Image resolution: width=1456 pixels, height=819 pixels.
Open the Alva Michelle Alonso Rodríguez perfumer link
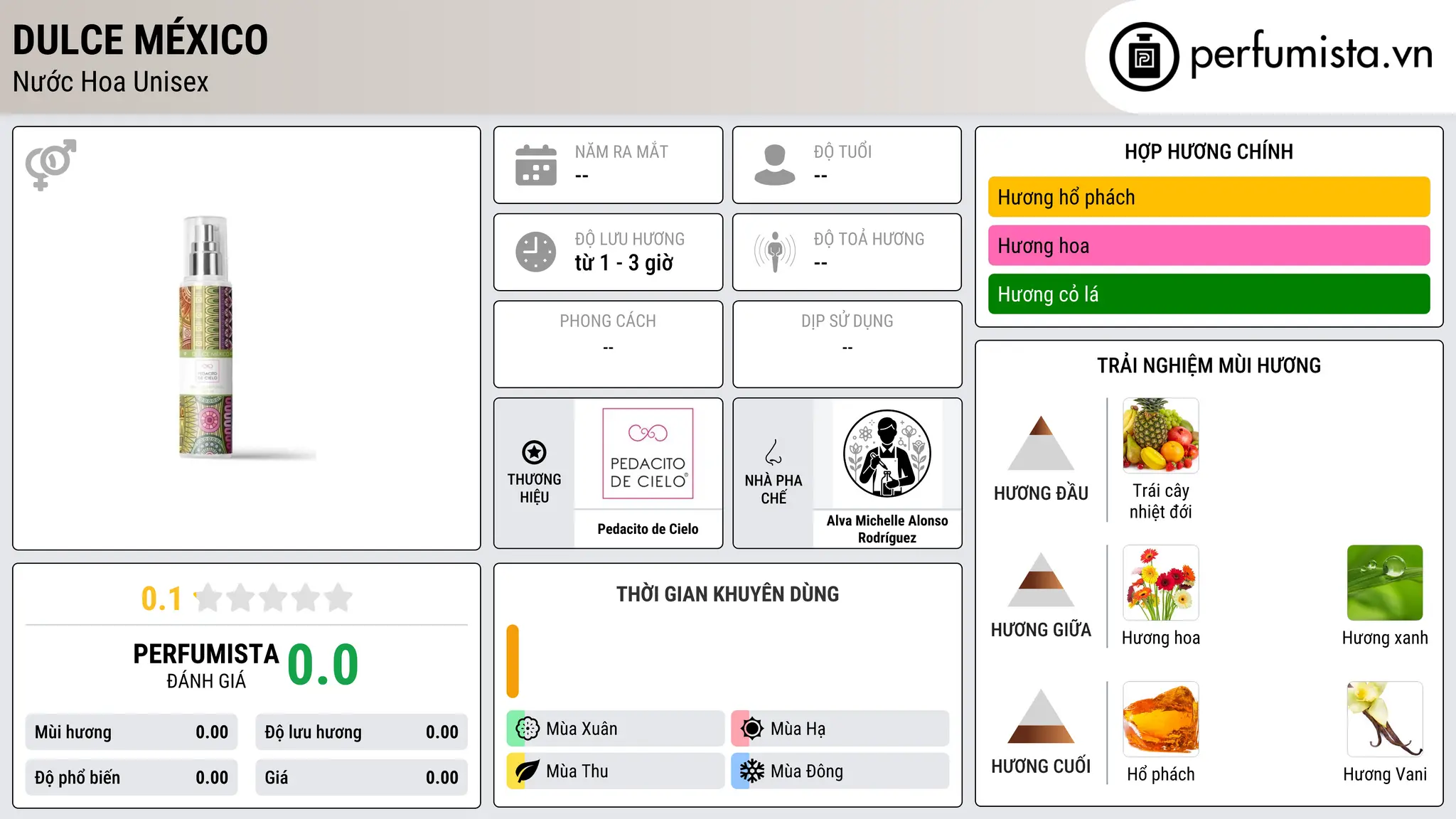pos(887,529)
